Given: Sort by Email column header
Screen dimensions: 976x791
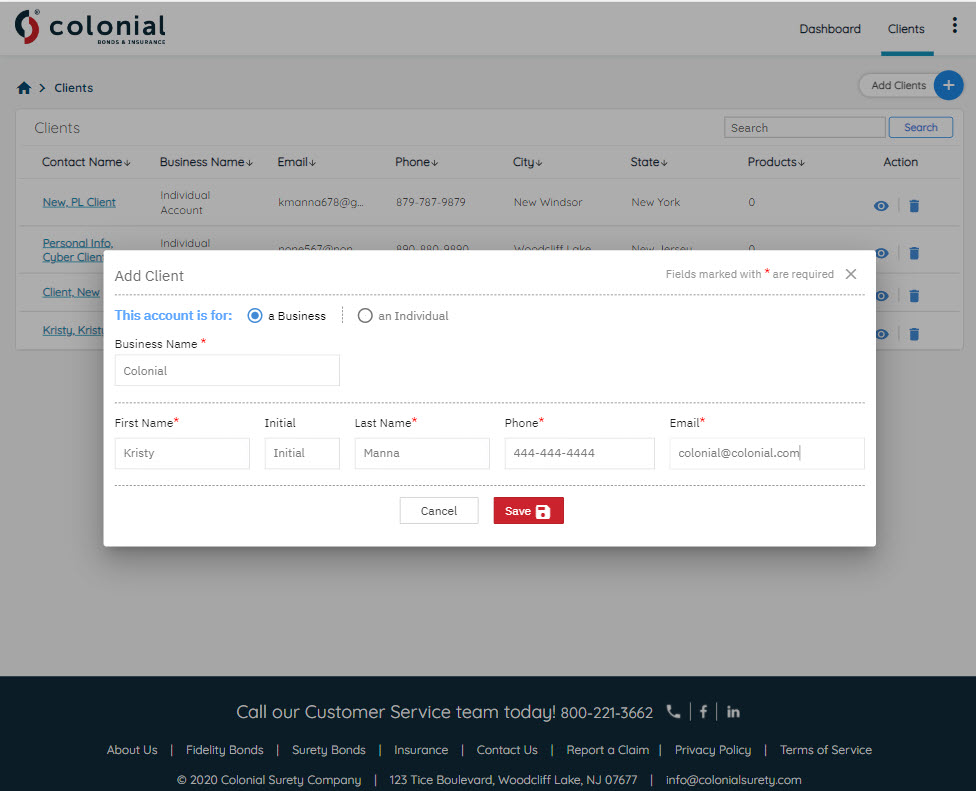Looking at the screenshot, I should click(296, 162).
